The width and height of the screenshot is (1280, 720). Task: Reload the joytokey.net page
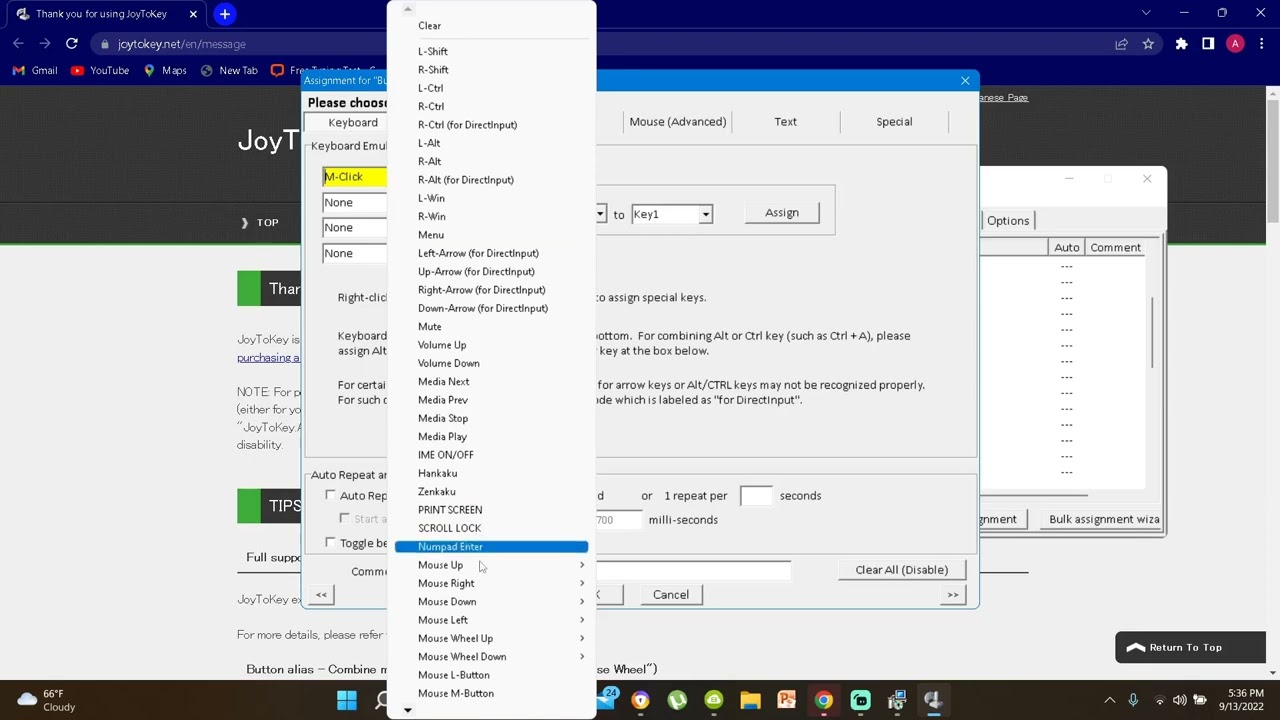coord(72,44)
